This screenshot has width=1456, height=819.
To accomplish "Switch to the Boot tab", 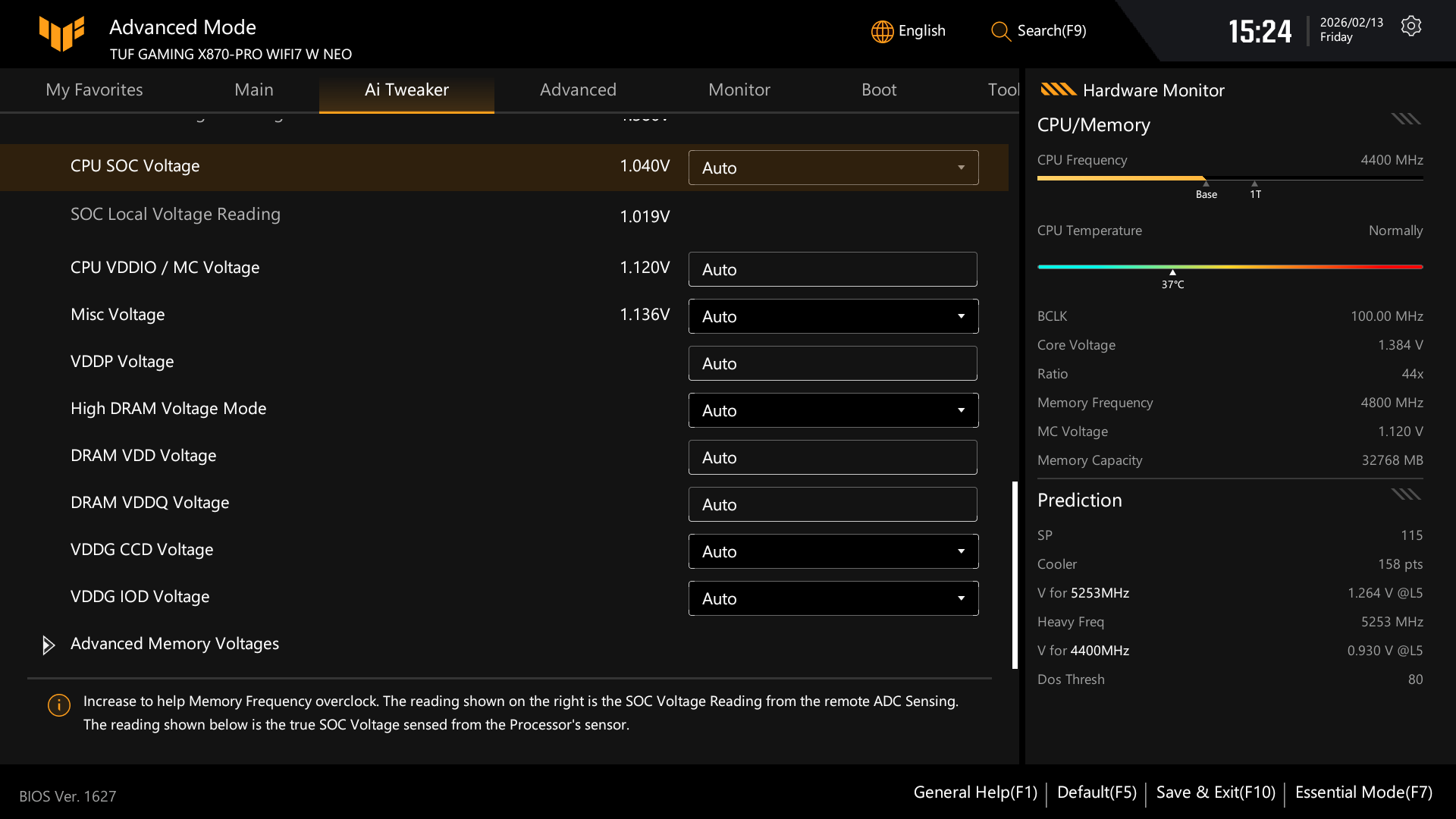I will [x=879, y=89].
